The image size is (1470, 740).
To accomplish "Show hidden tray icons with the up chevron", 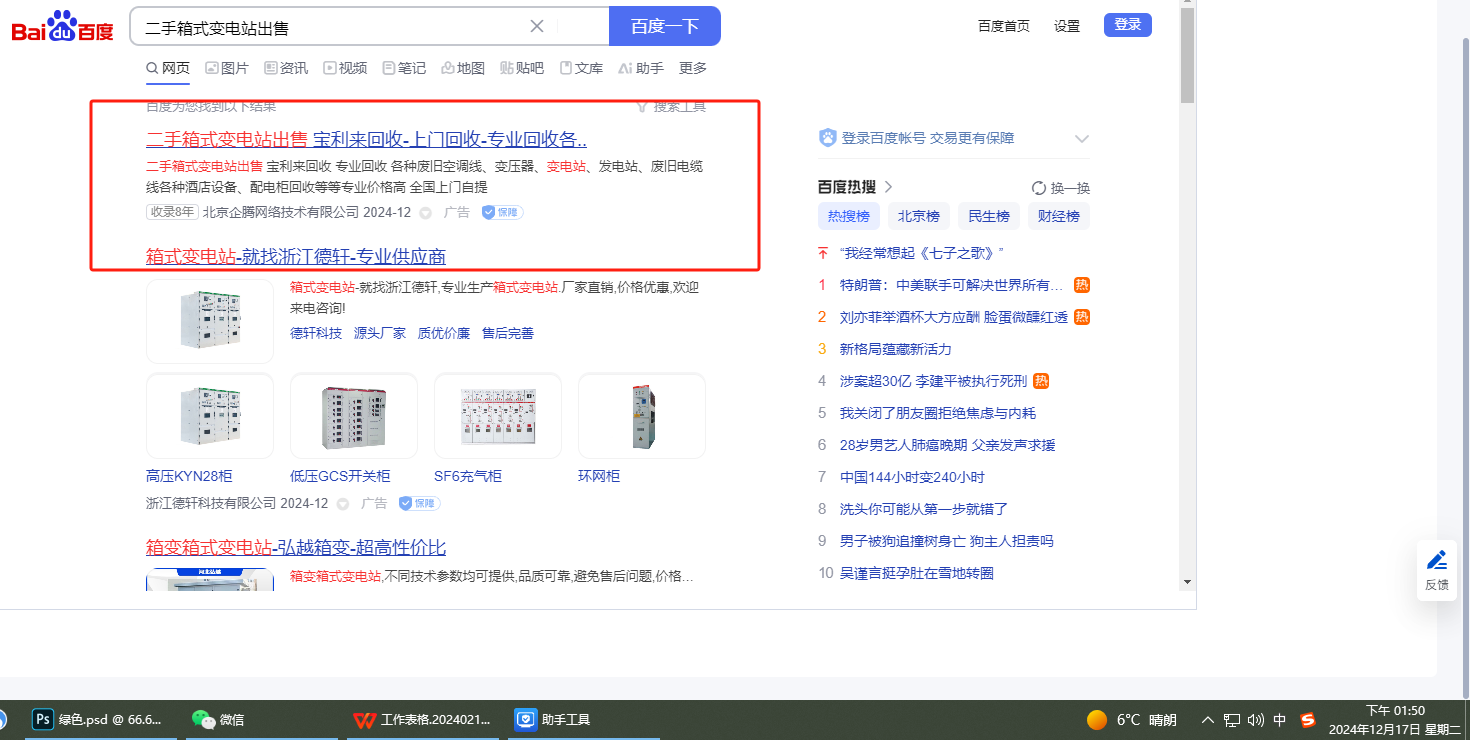I will (x=1207, y=720).
